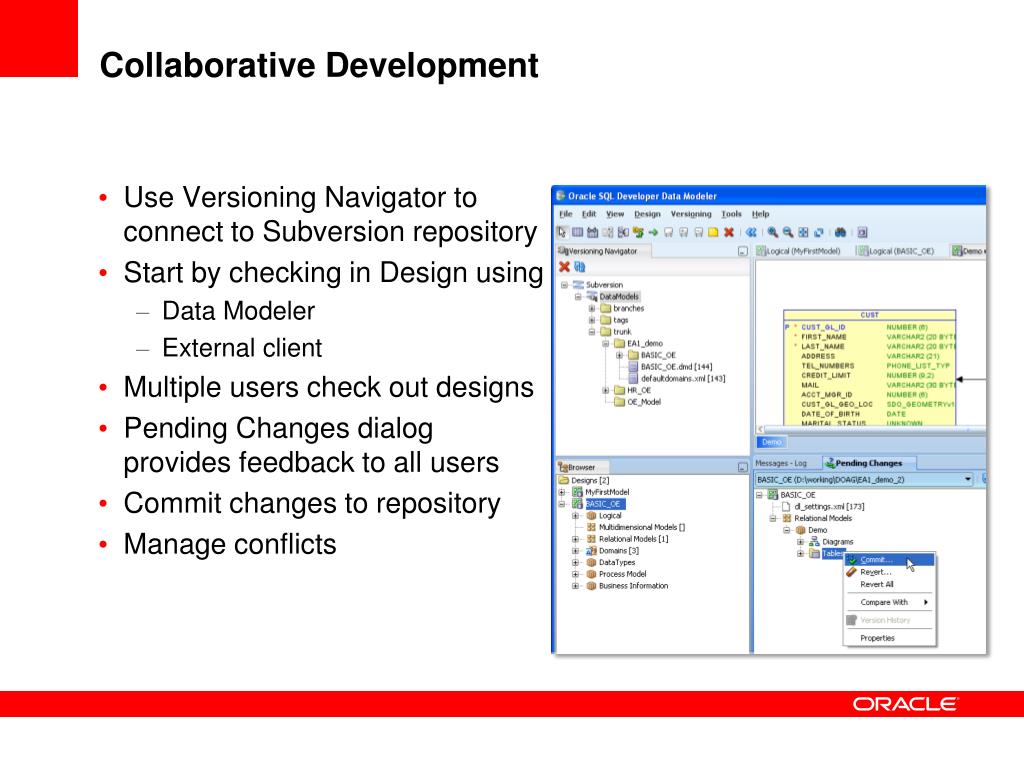Select Revert All in the context menu

pos(889,584)
